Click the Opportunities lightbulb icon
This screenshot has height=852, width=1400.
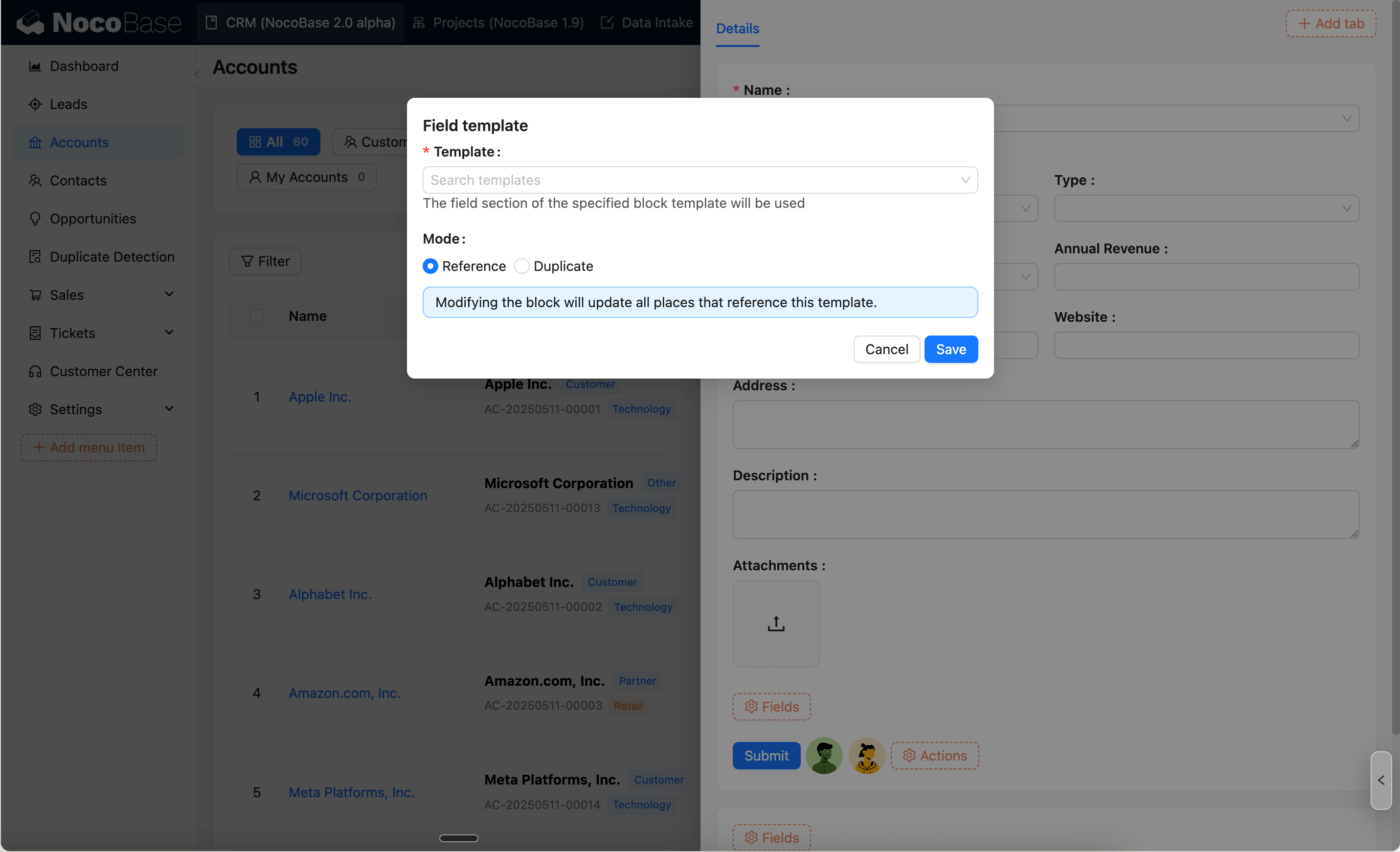[x=35, y=219]
